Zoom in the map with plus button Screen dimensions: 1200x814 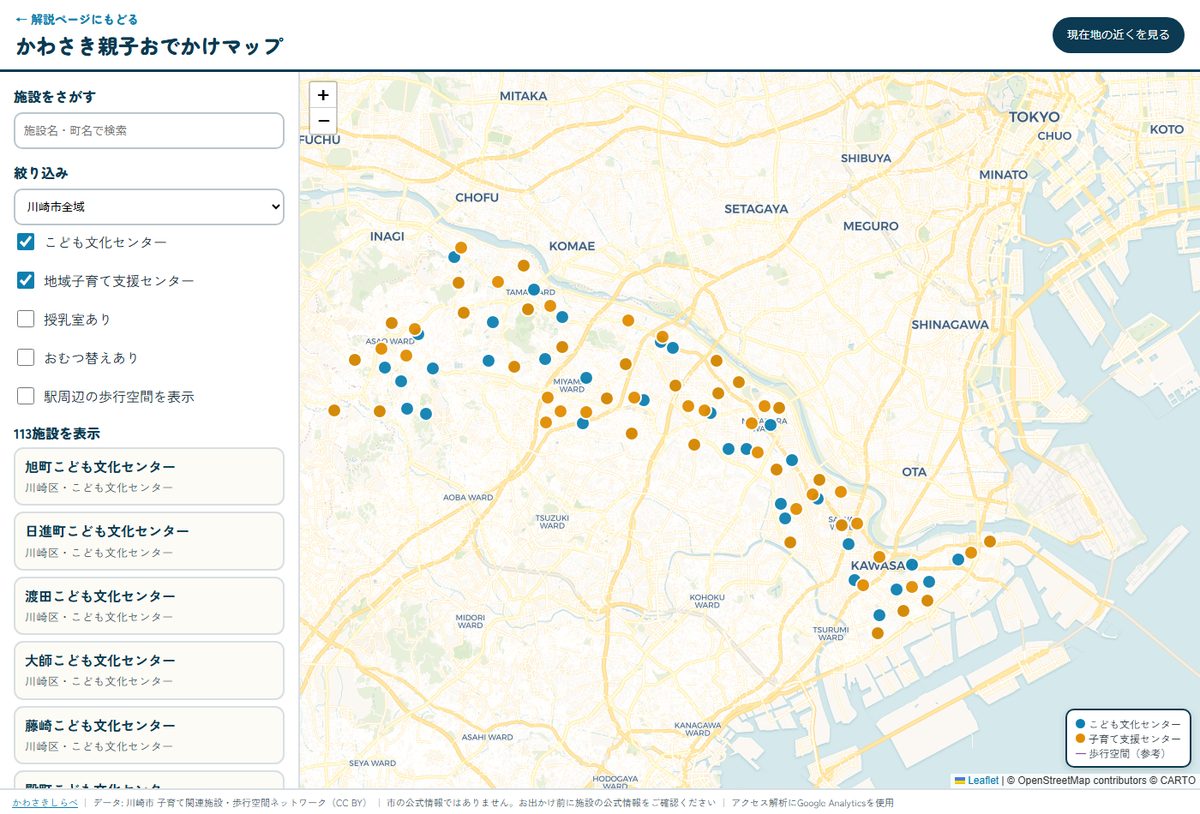[323, 95]
